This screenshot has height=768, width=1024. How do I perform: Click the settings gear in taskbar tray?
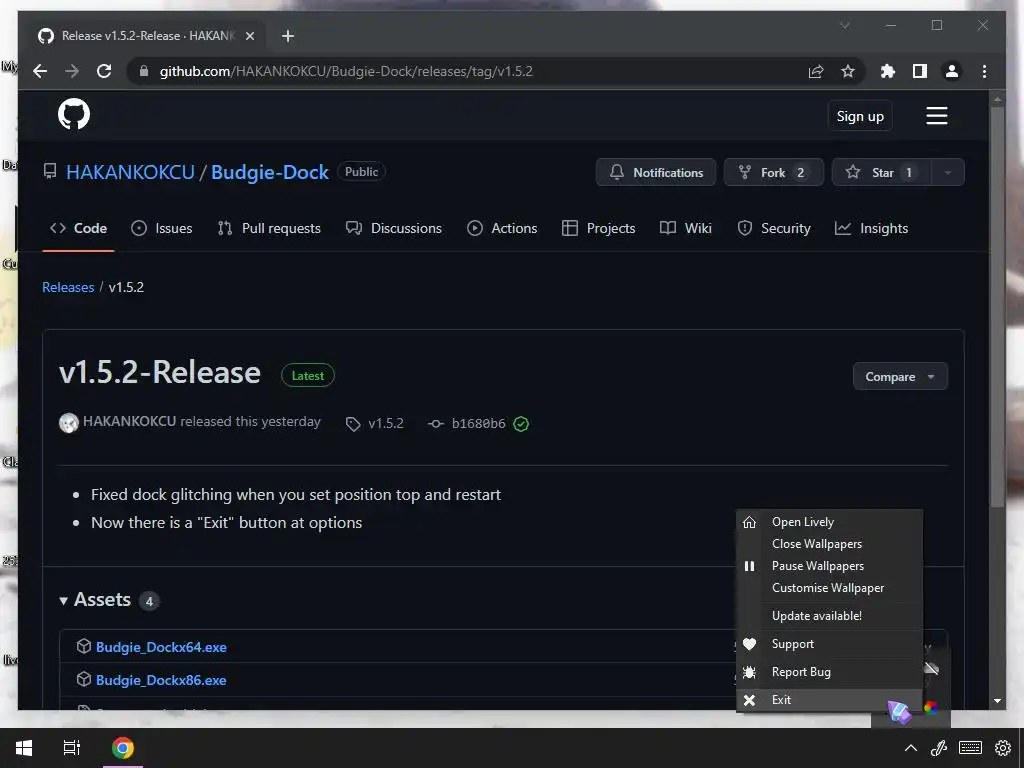point(1002,748)
